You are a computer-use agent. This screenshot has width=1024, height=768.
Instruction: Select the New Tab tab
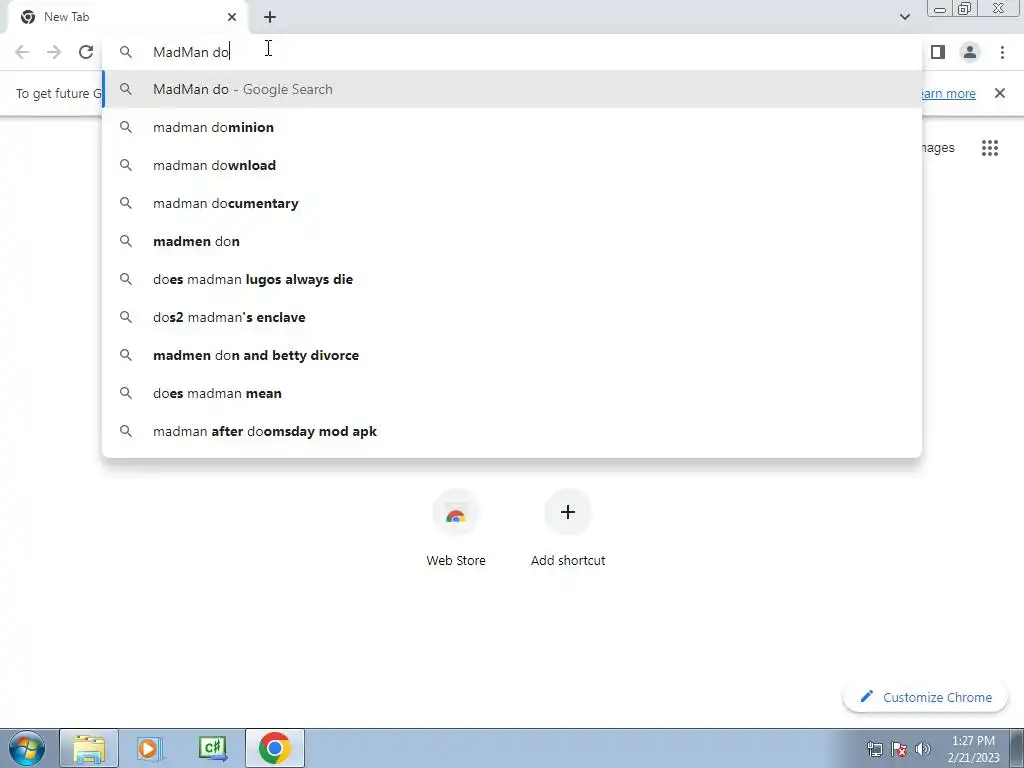pyautogui.click(x=128, y=17)
